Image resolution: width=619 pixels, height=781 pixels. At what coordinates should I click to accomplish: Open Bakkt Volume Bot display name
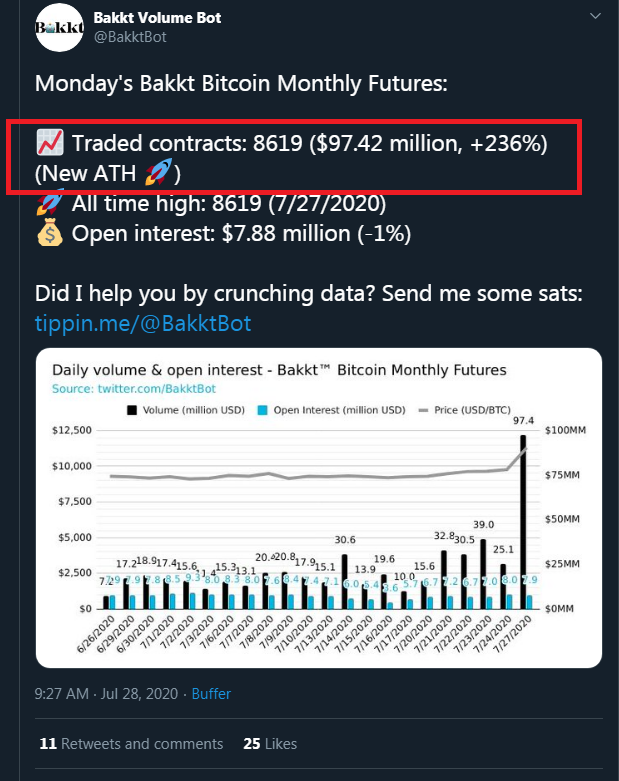point(157,17)
